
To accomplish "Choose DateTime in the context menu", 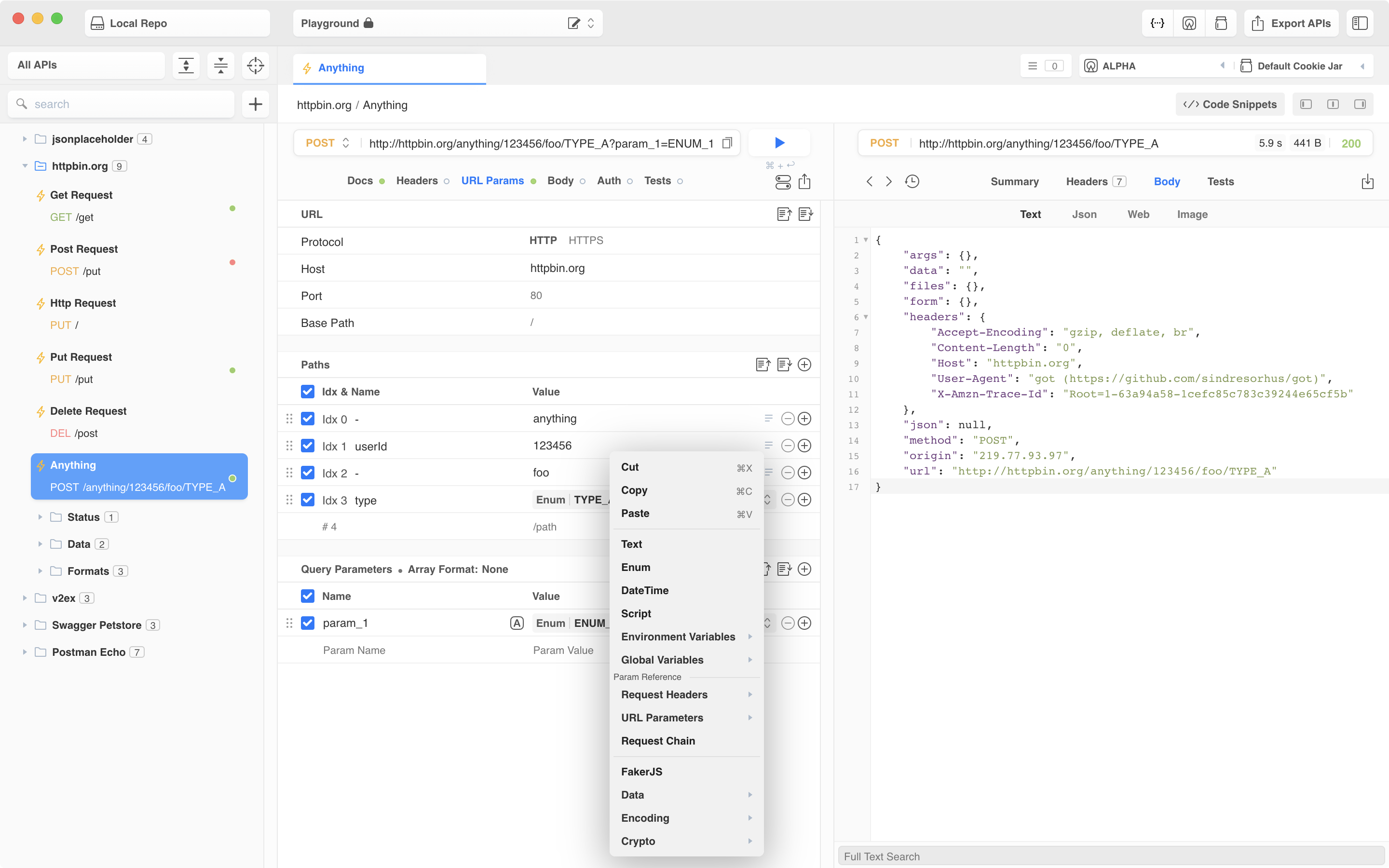I will click(x=686, y=590).
